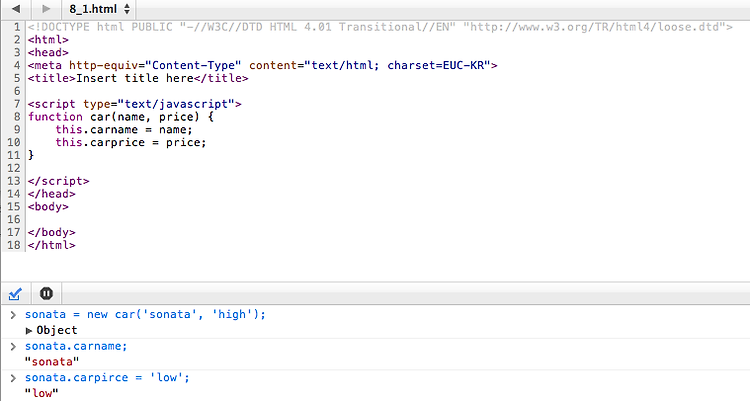The height and width of the screenshot is (401, 750).
Task: Click the console entry "sonata = new car('sonata', 'high');"
Action: [145, 314]
